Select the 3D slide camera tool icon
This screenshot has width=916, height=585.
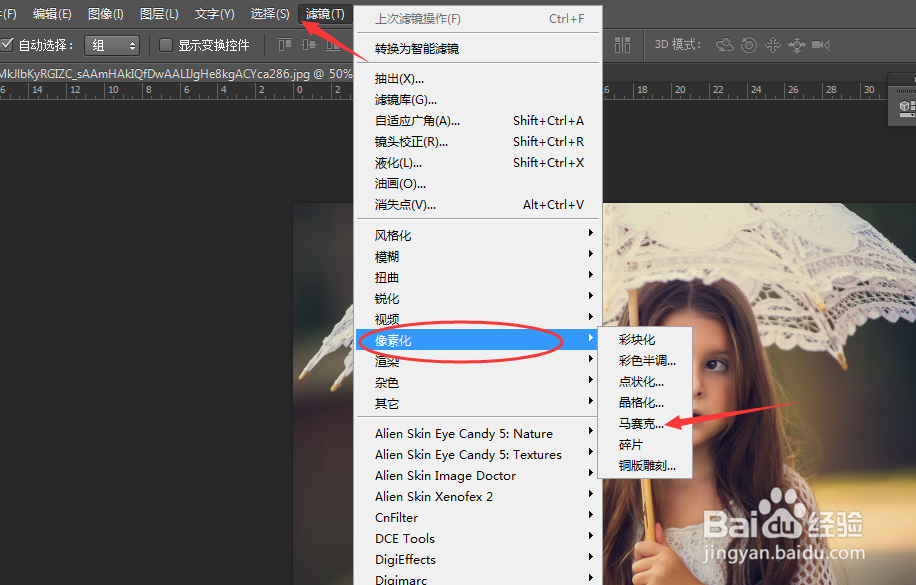click(796, 44)
